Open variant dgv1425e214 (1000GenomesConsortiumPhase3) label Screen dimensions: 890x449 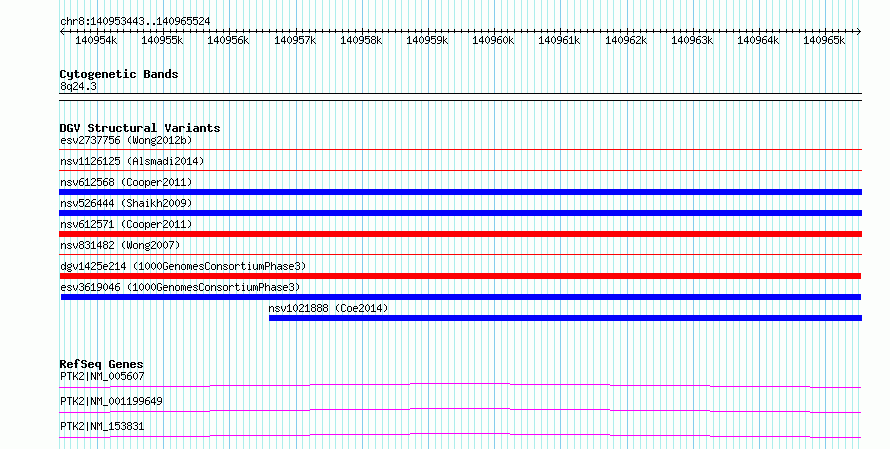coord(183,266)
